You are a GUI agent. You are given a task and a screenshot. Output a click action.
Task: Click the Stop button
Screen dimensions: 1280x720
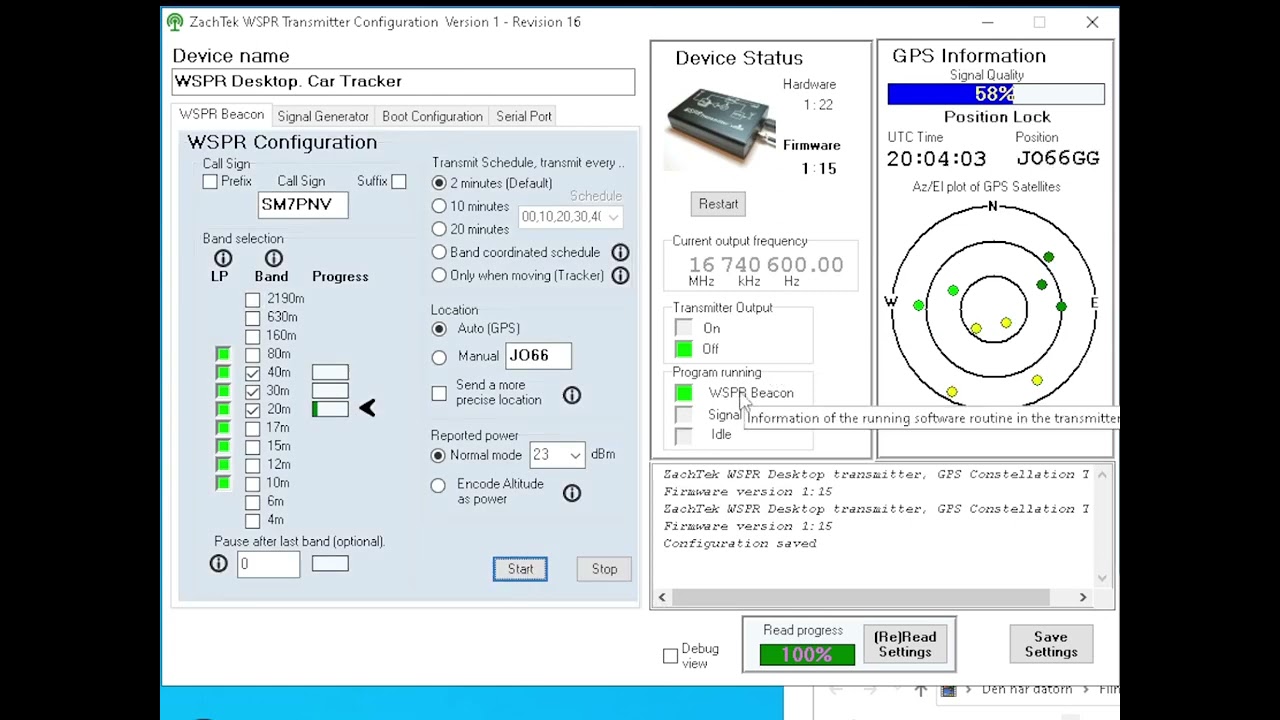[604, 569]
